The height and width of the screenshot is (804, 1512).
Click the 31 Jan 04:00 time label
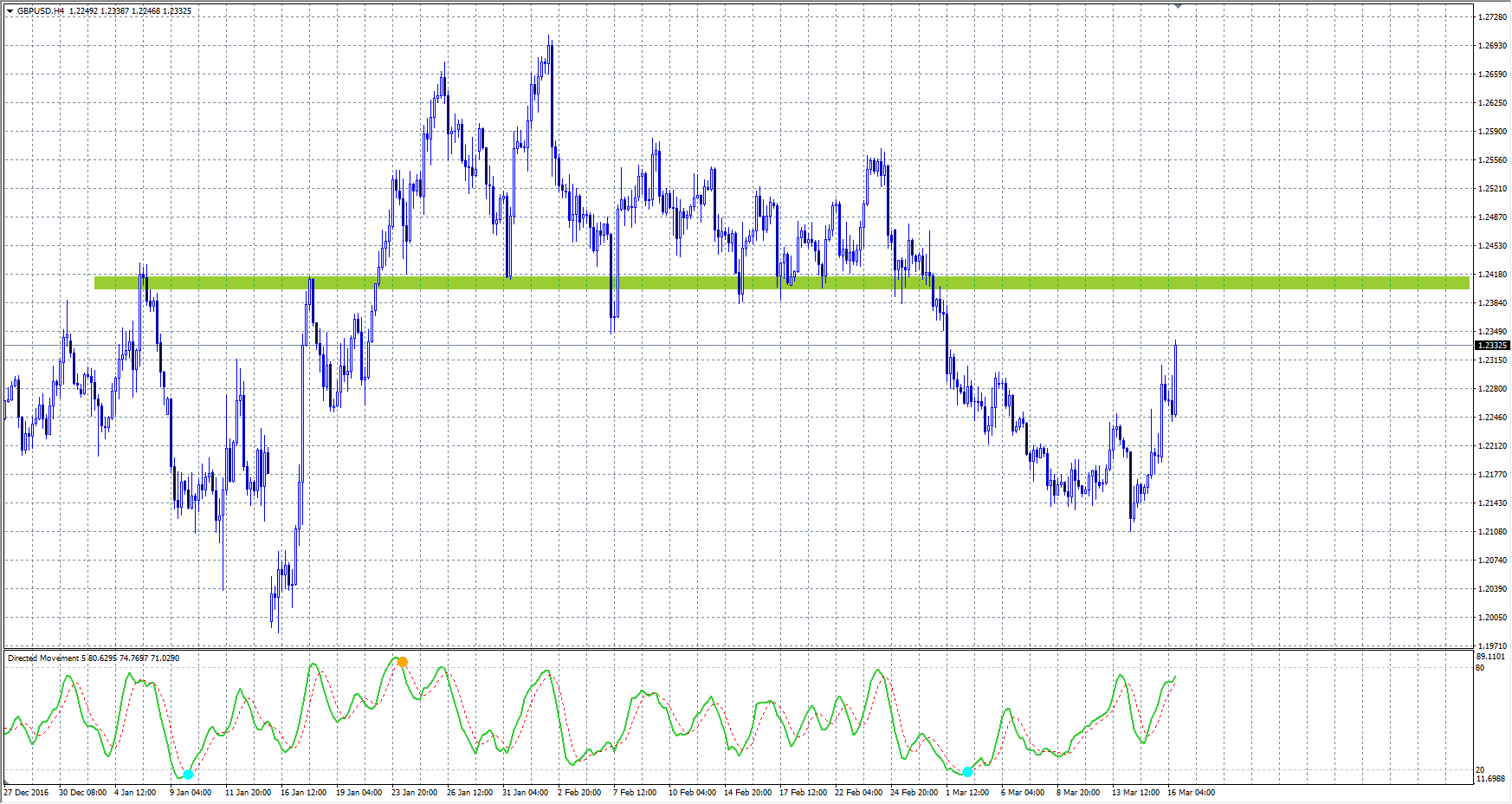[525, 793]
